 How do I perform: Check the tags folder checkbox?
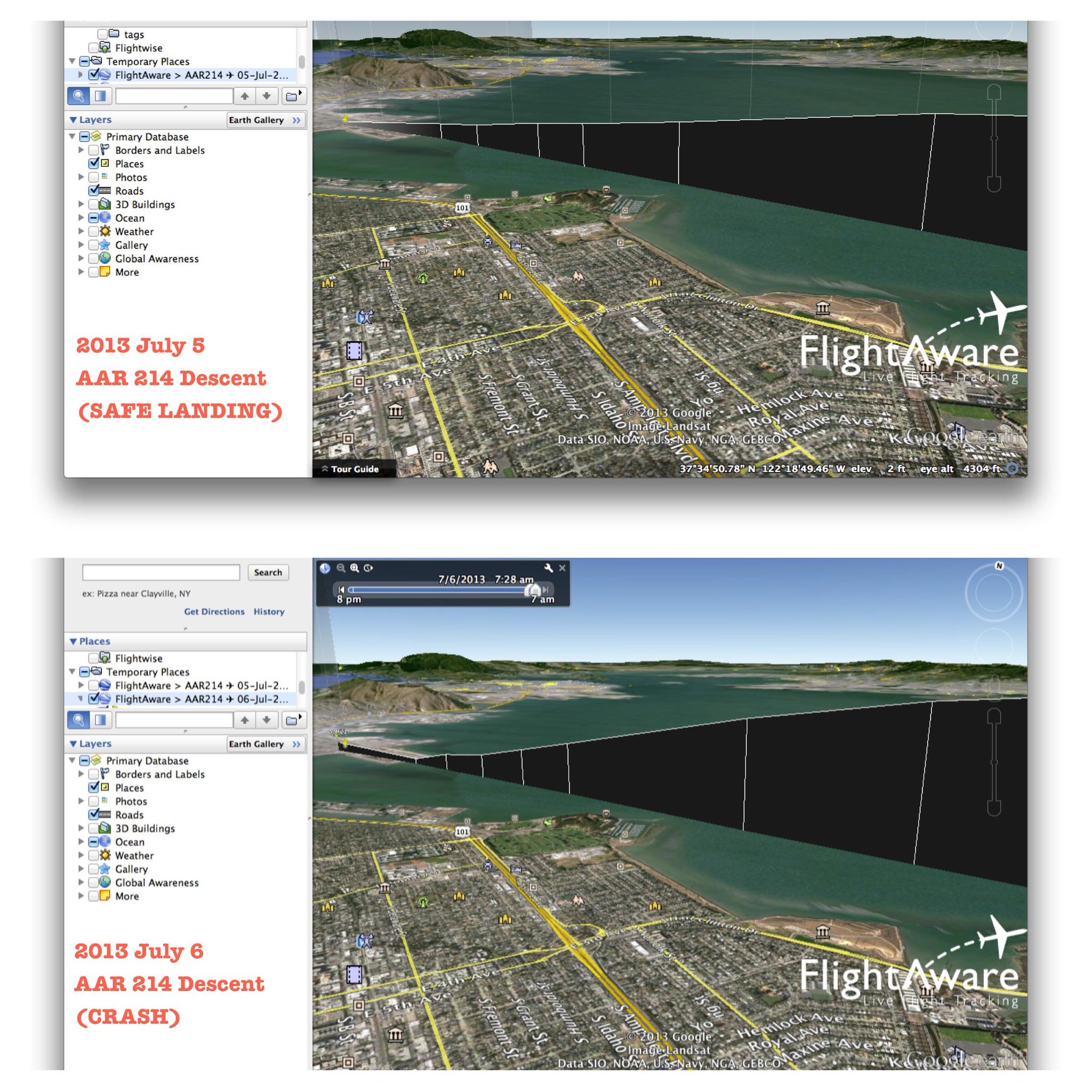click(x=102, y=34)
